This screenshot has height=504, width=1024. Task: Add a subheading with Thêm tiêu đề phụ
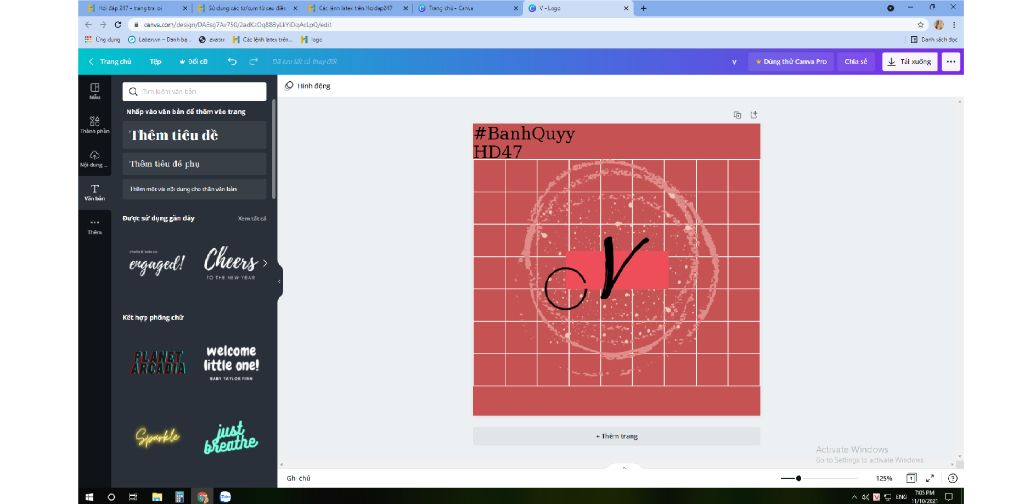point(195,163)
